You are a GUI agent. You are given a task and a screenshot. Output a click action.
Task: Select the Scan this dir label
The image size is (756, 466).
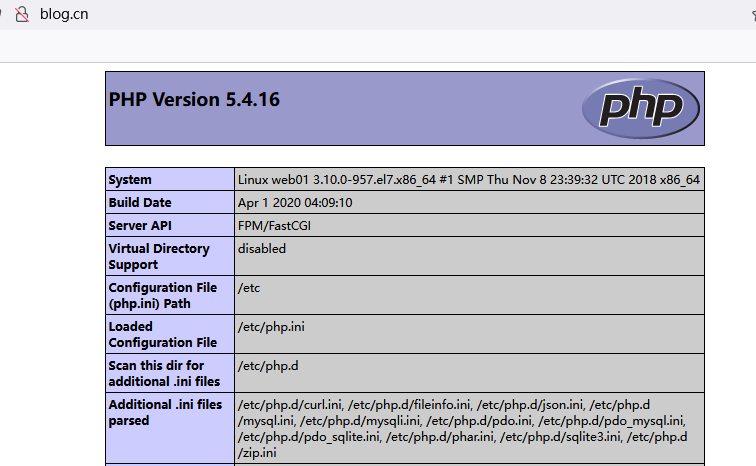tap(164, 373)
